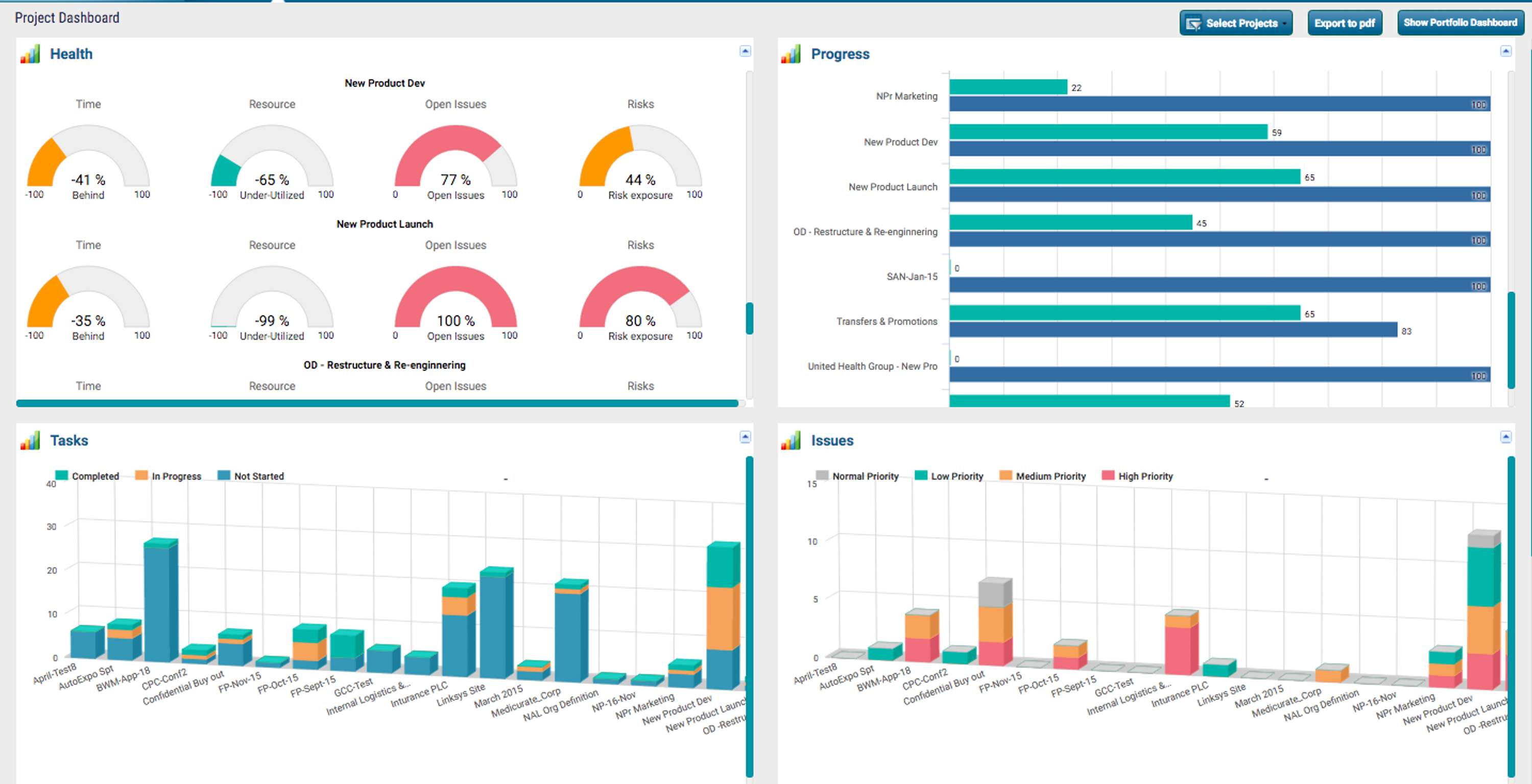This screenshot has width=1532, height=784.
Task: Collapse the Health panel
Action: (745, 51)
